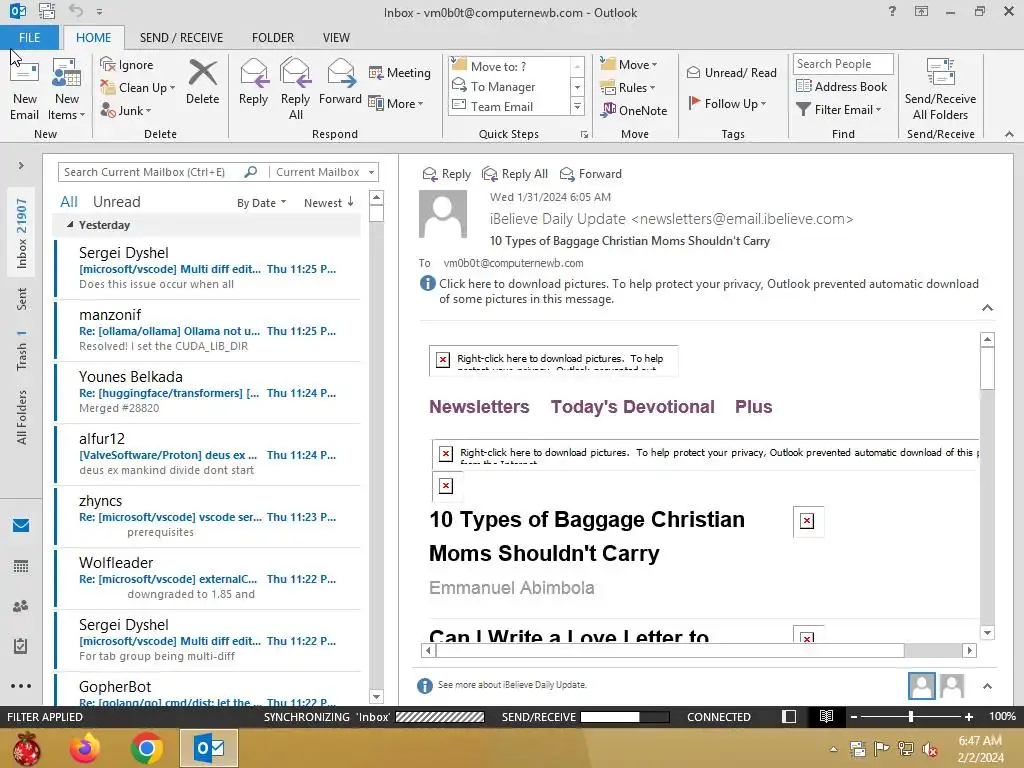Open the Follow Up flag menu
Screen dimensions: 1024x768
[x=727, y=103]
